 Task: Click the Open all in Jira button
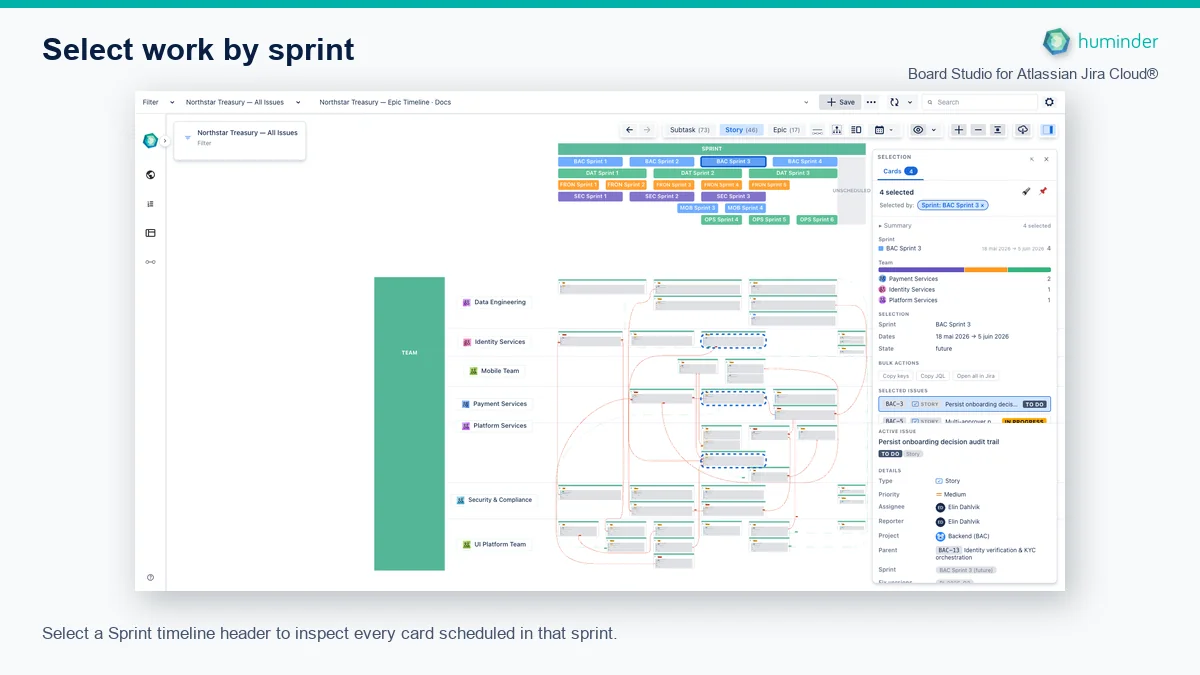[x=976, y=376]
